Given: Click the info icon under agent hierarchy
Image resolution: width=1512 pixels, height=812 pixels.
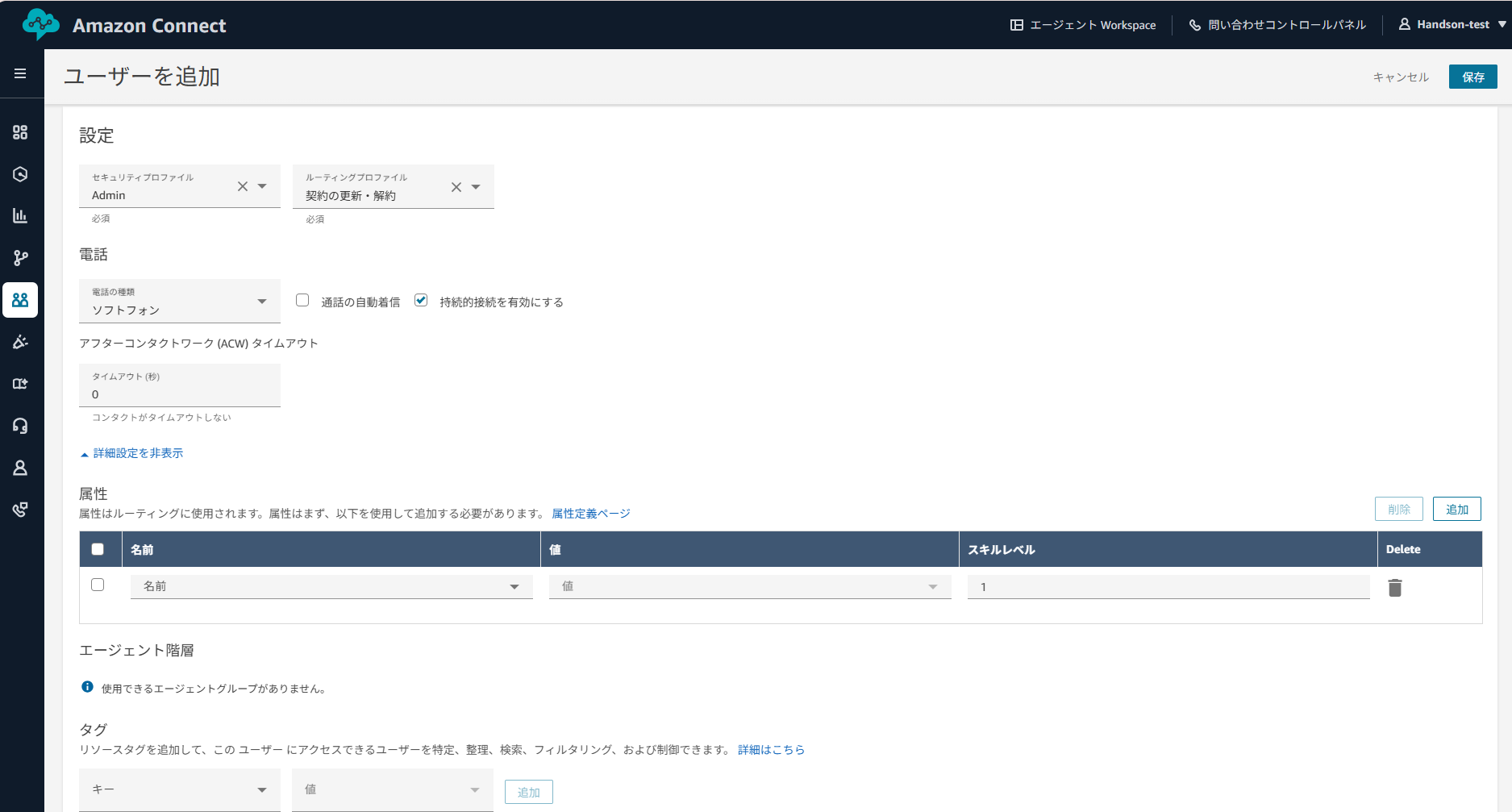Looking at the screenshot, I should coord(87,687).
